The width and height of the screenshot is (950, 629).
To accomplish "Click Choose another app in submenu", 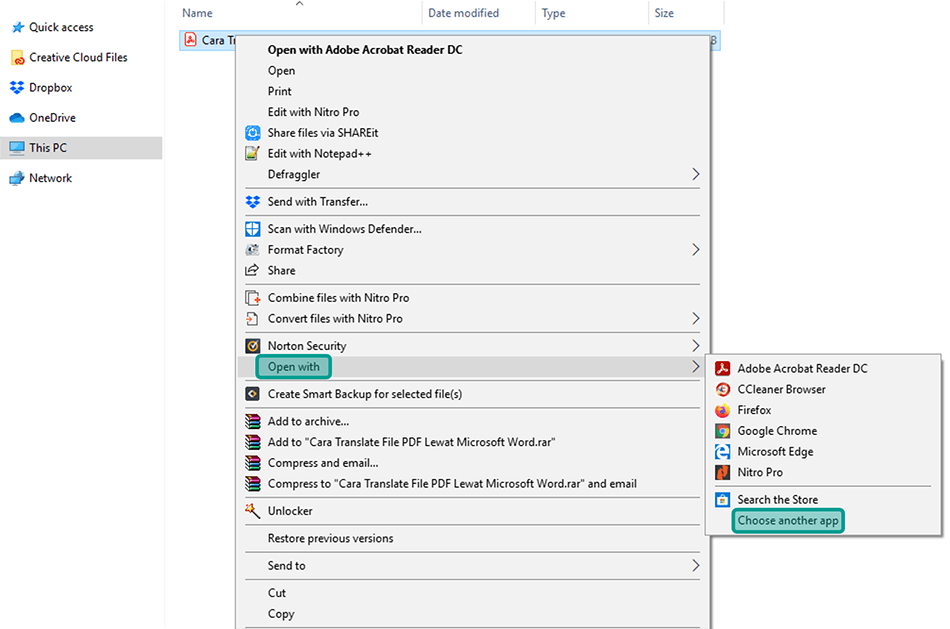I will 788,521.
